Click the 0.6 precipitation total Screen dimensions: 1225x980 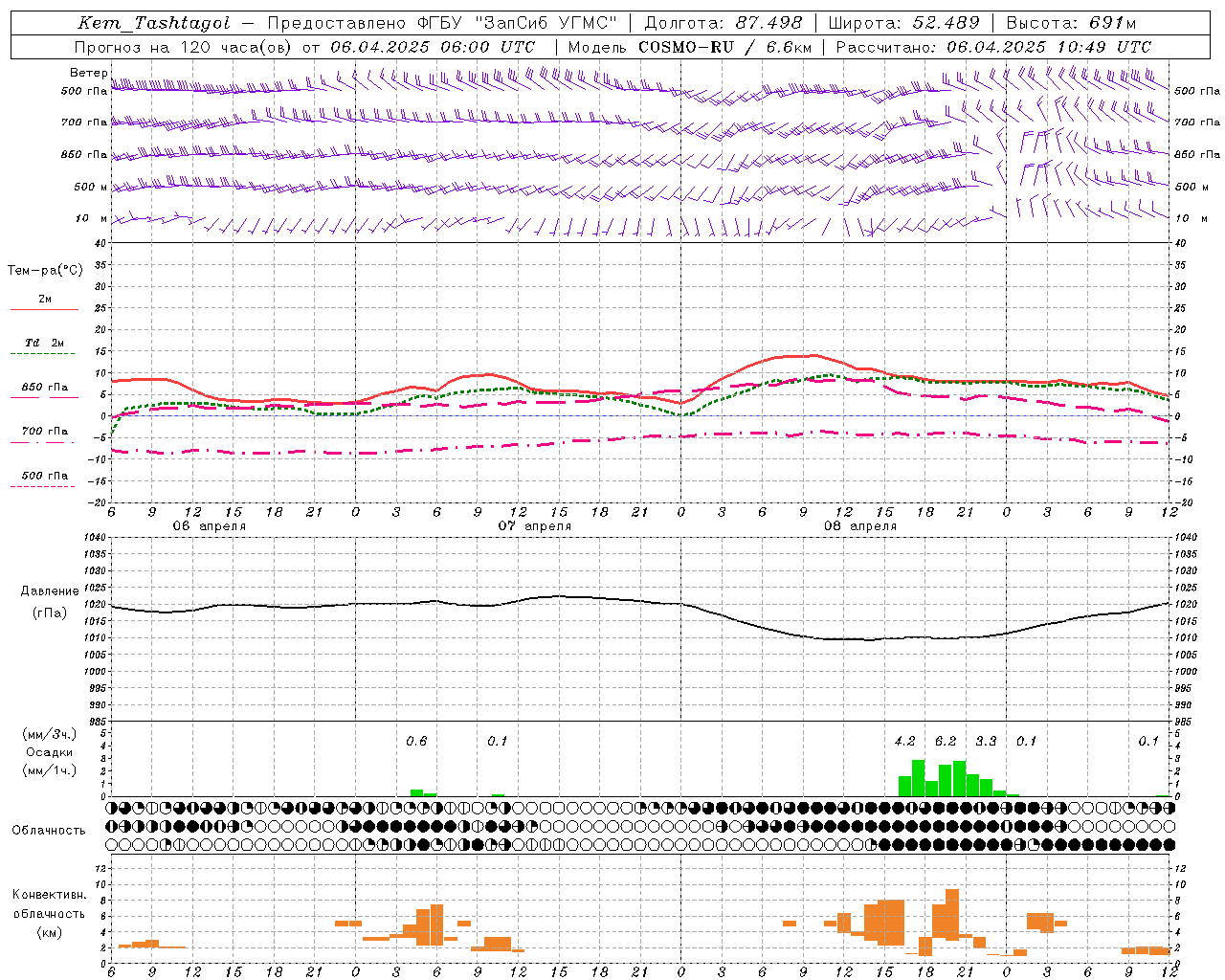[x=416, y=741]
